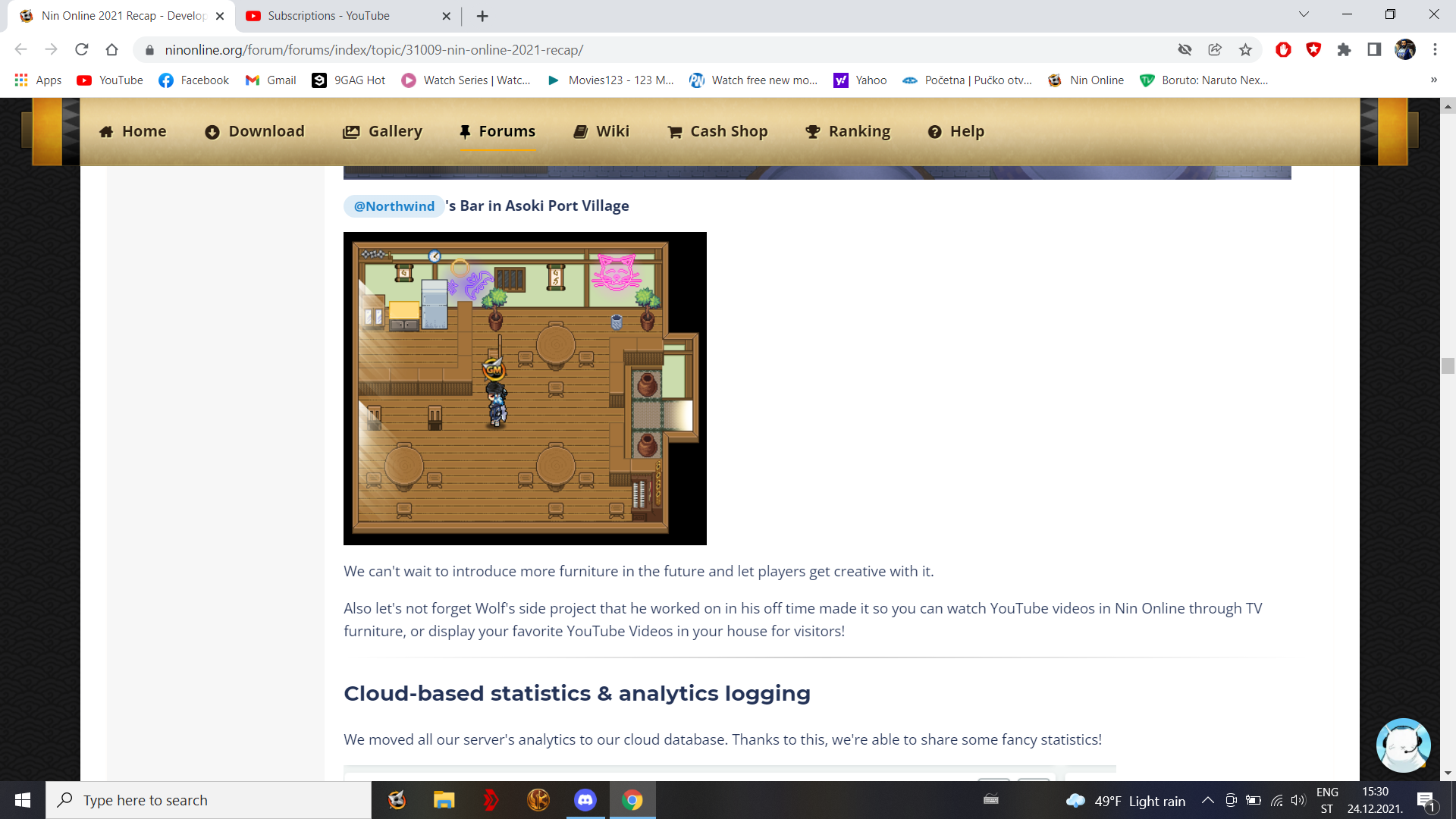Click the Home navigation link
This screenshot has width=1456, height=819.
coord(133,131)
